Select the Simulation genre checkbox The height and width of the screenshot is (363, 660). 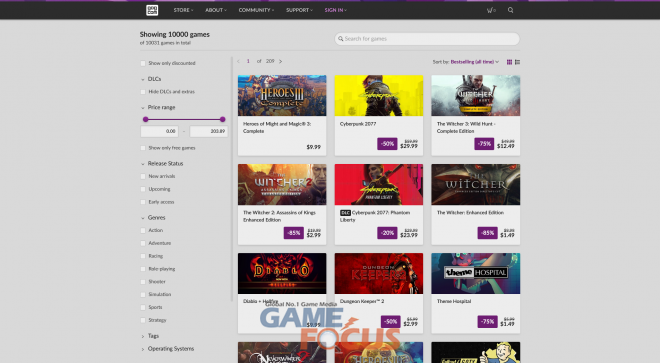click(143, 295)
